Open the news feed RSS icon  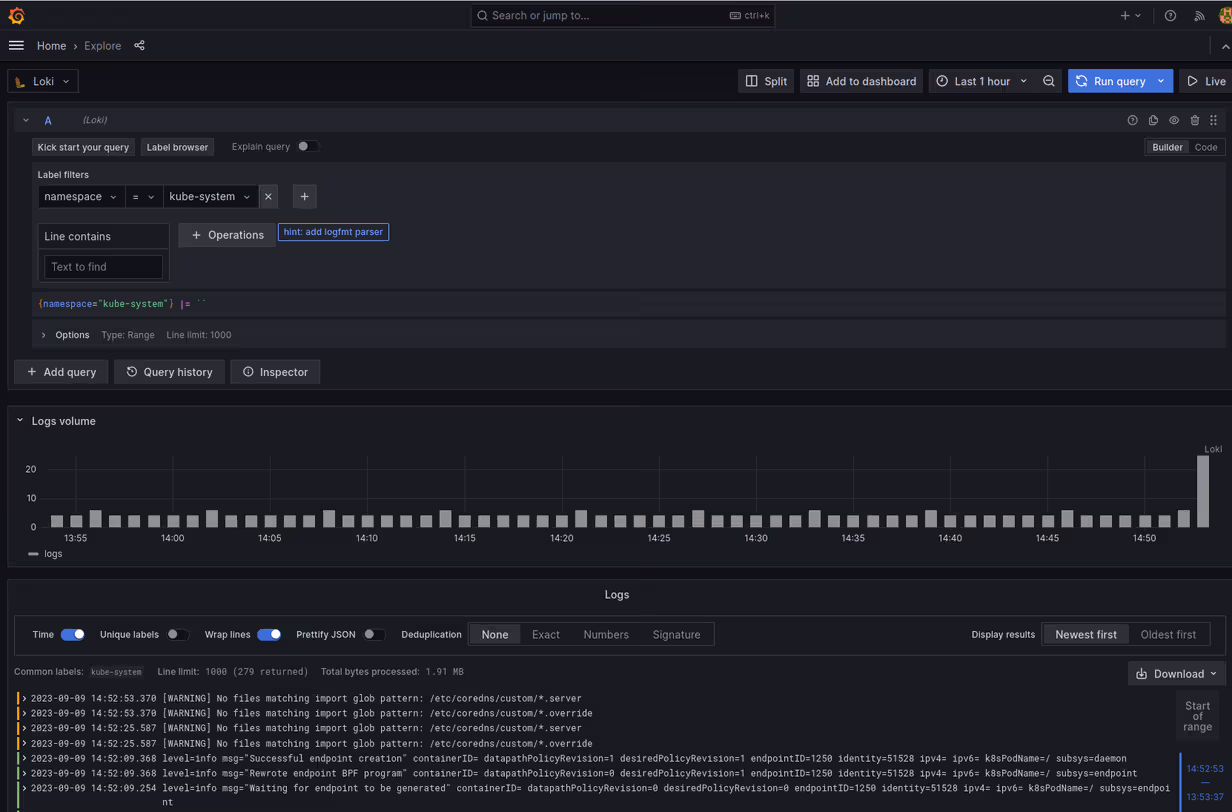[x=1199, y=16]
